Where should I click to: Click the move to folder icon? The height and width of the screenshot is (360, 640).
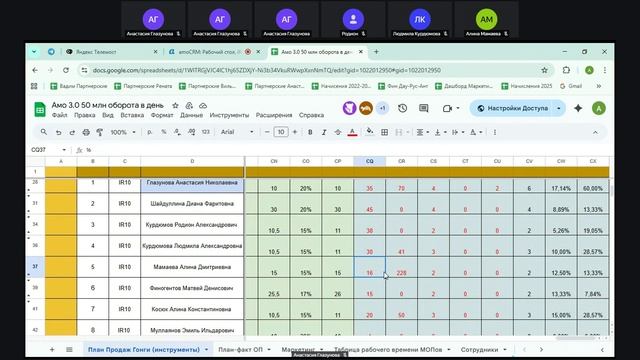tap(189, 106)
